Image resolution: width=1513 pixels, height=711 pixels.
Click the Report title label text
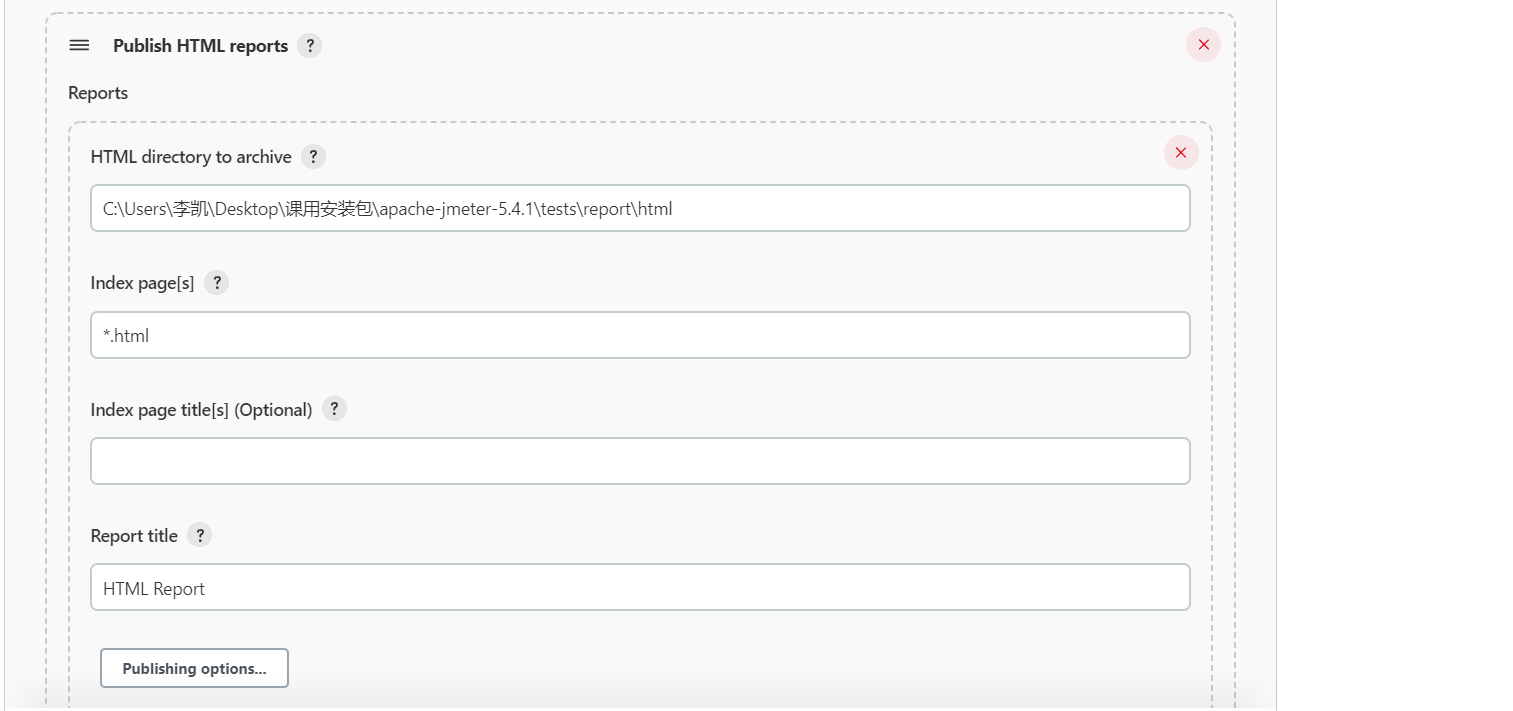[134, 536]
